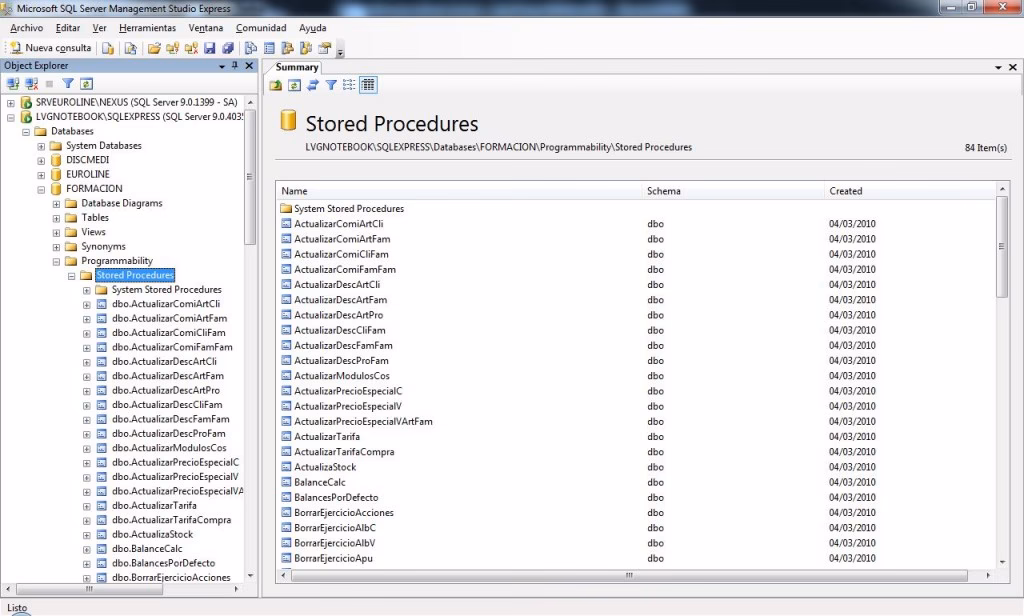This screenshot has width=1024, height=616.
Task: Open the active files dropdown in Summary pane
Action: pyautogui.click(x=998, y=67)
